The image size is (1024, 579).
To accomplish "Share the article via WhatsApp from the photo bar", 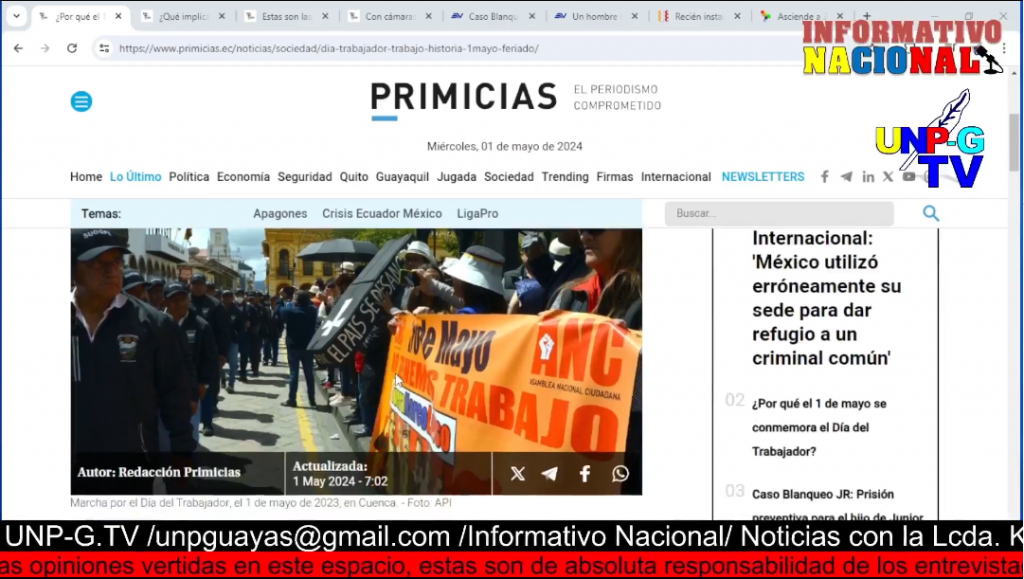I will [x=620, y=473].
